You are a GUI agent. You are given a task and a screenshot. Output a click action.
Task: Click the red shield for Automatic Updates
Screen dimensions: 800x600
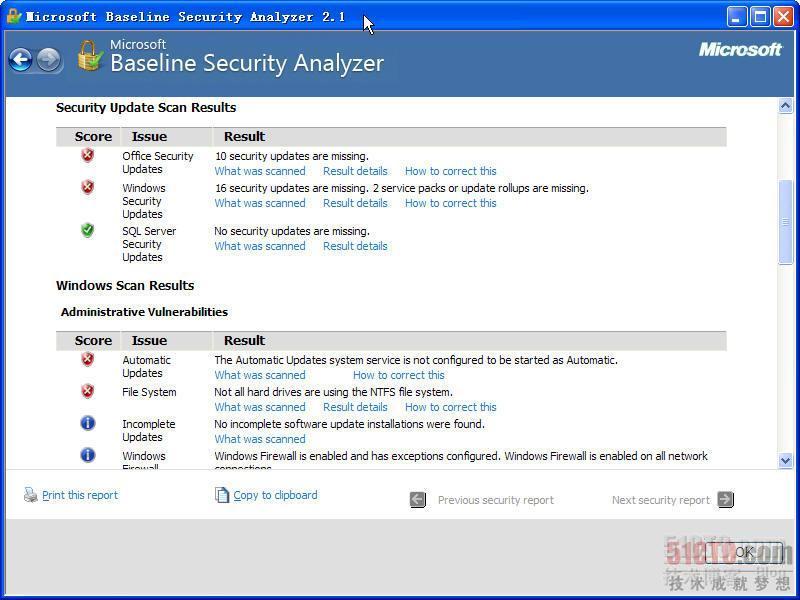[88, 360]
